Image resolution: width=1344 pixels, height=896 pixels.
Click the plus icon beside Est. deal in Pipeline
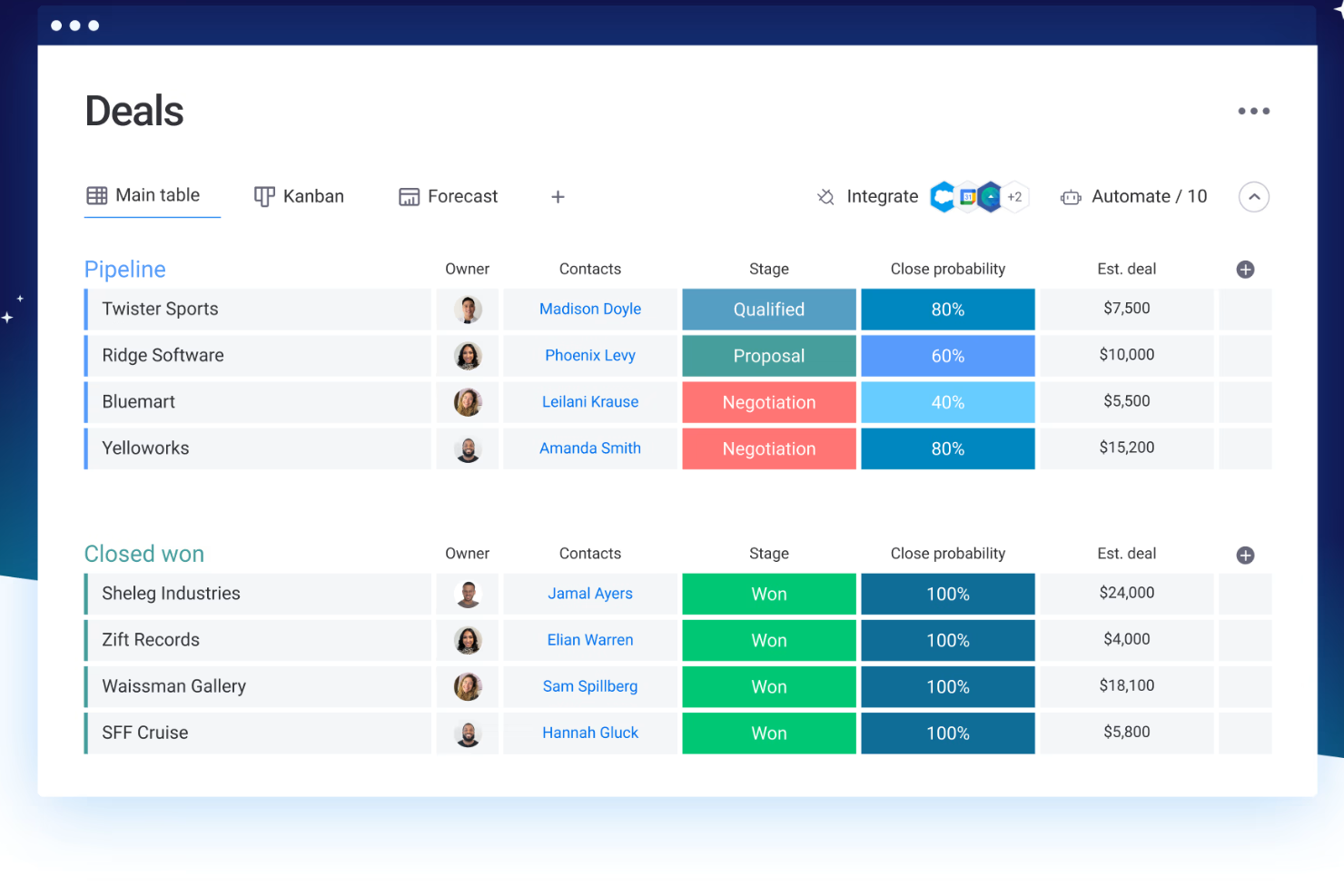pyautogui.click(x=1245, y=269)
